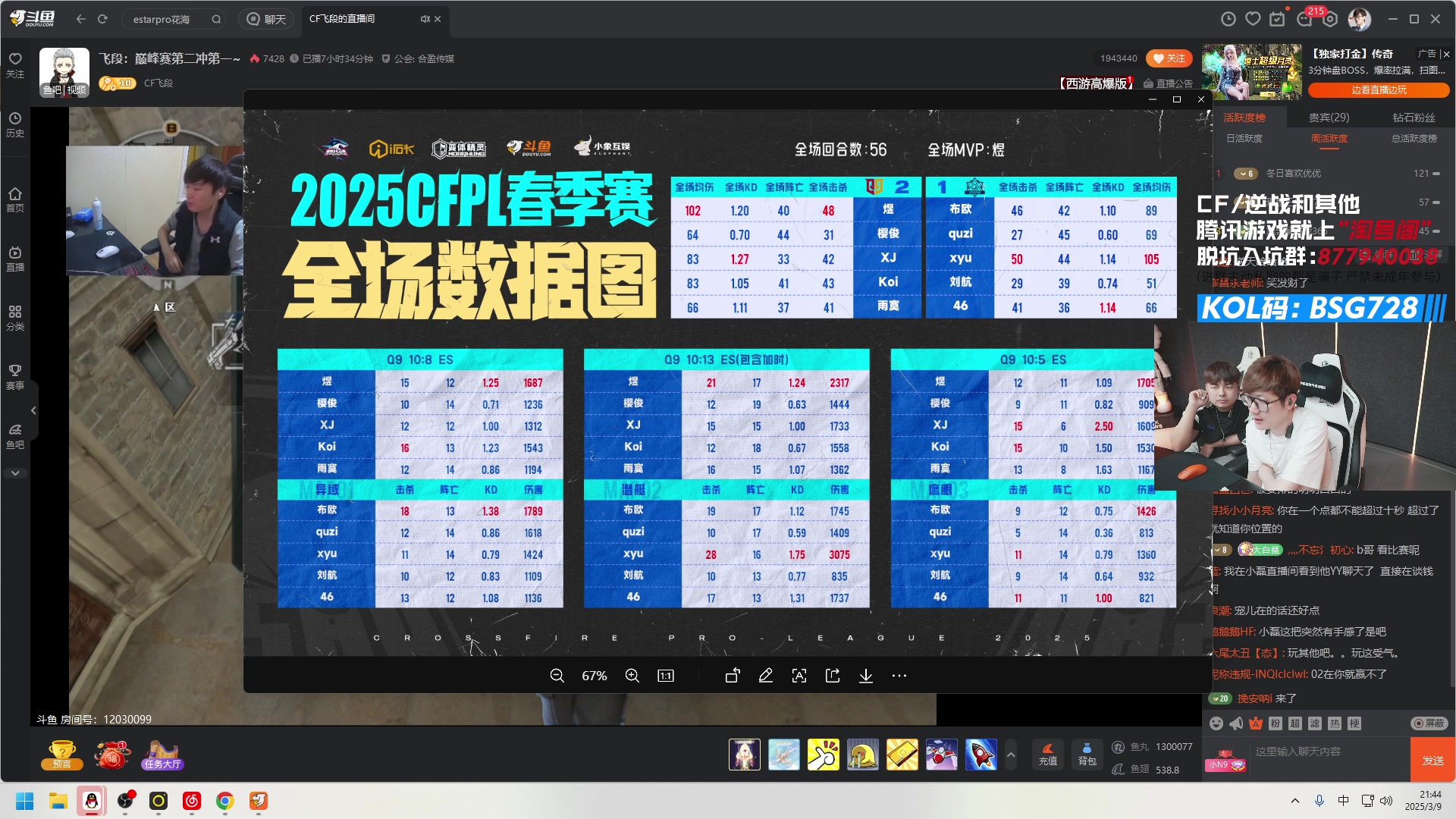
Task: Toggle the 超 barrage option
Action: point(1295,723)
